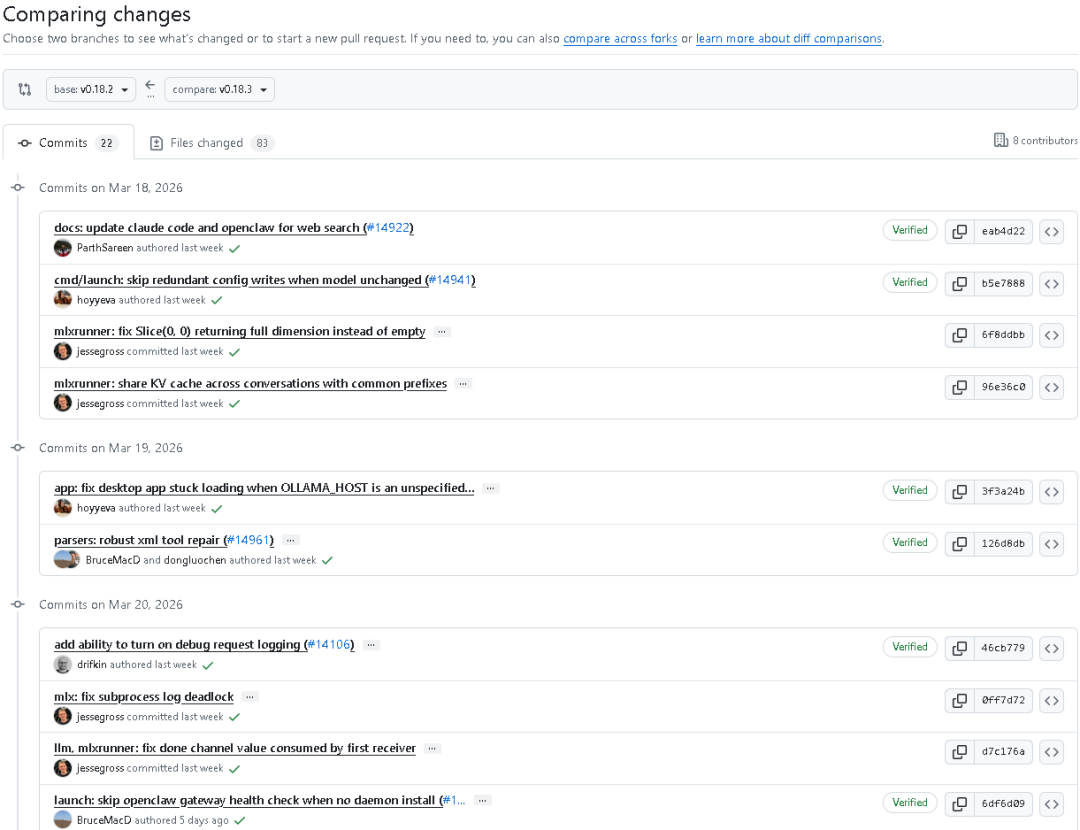Select the Commits tab
Viewport: 1080px width, 830px height.
click(x=68, y=143)
